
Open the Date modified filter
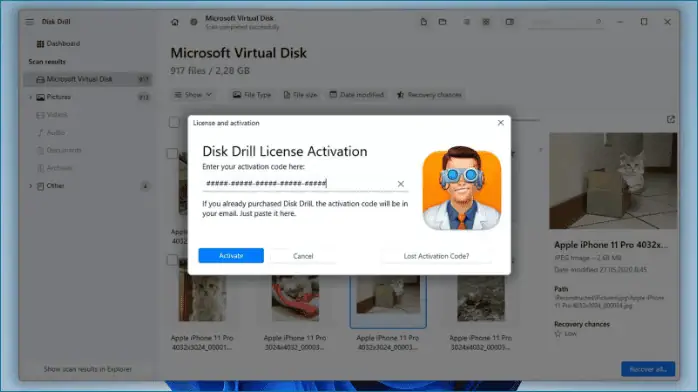click(x=357, y=95)
